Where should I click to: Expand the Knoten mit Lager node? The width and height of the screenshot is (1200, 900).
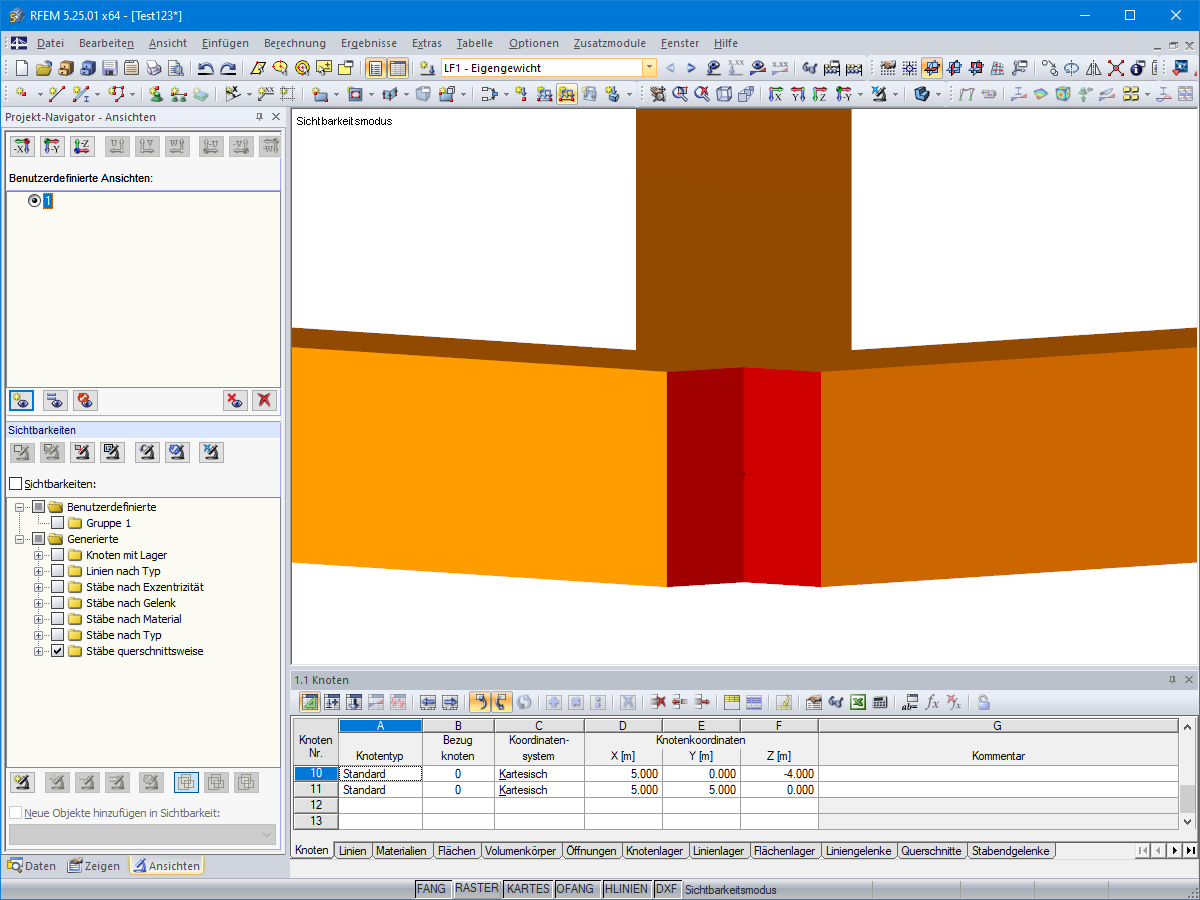pos(39,555)
